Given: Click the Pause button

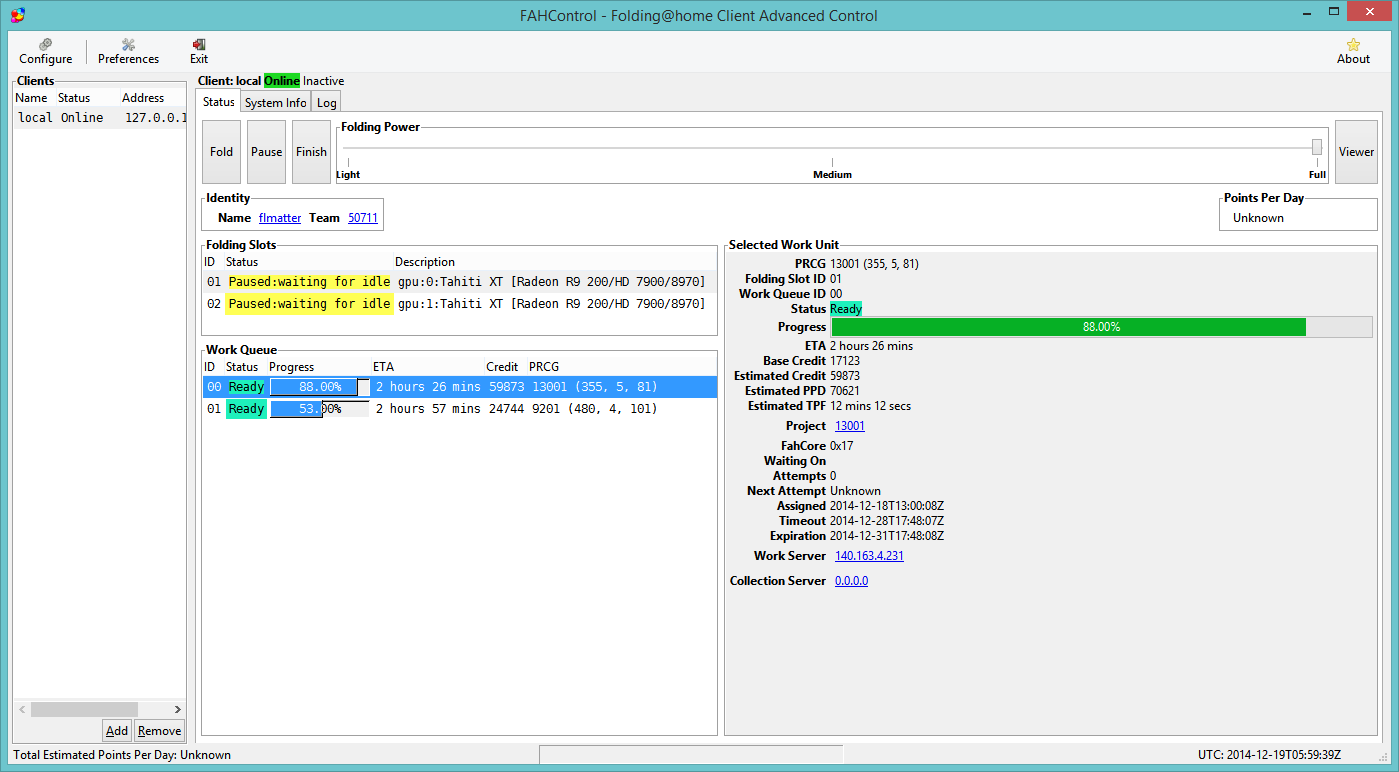Looking at the screenshot, I should (266, 152).
